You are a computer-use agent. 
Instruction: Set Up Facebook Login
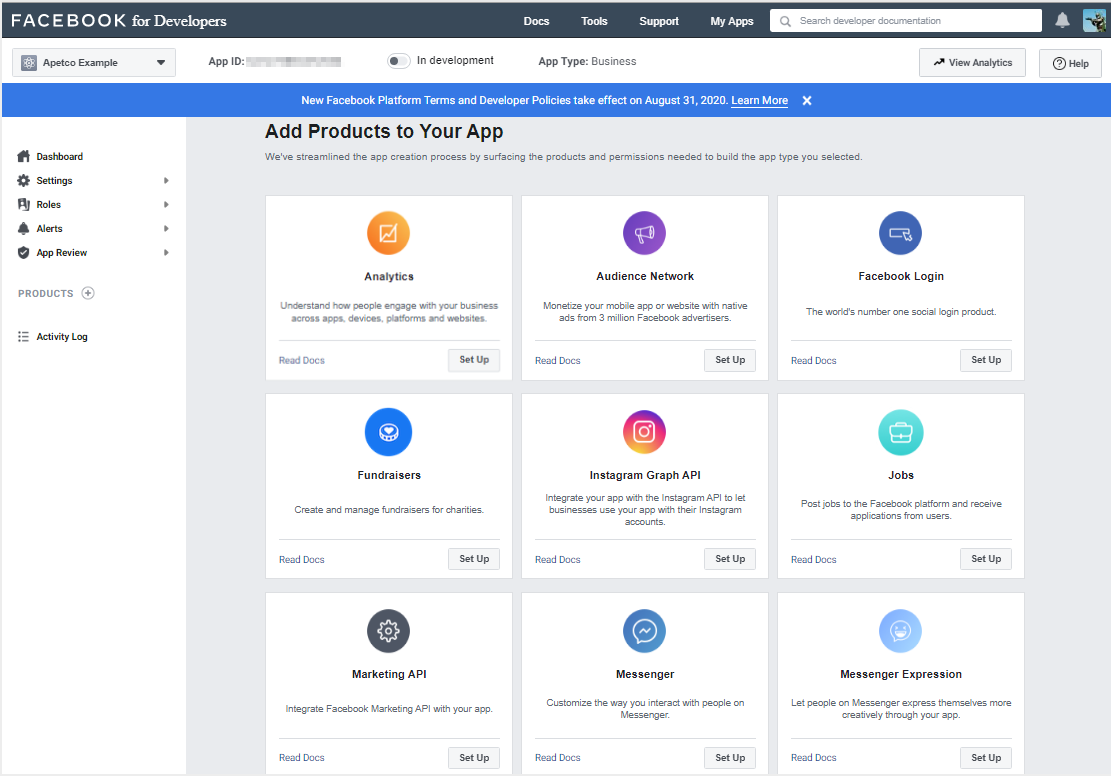986,360
